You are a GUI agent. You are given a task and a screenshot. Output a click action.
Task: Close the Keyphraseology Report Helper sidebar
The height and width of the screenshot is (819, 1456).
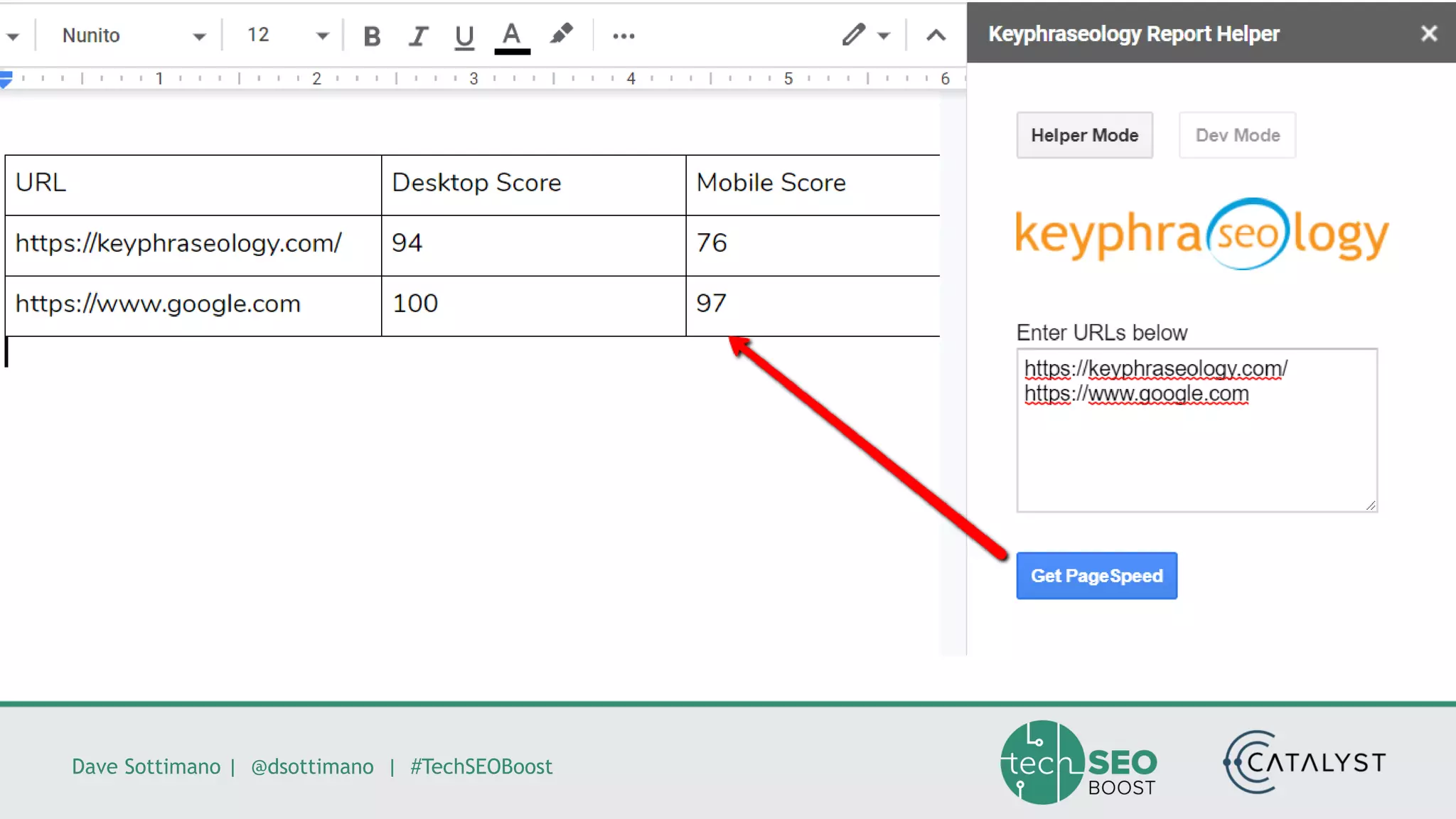1429,33
